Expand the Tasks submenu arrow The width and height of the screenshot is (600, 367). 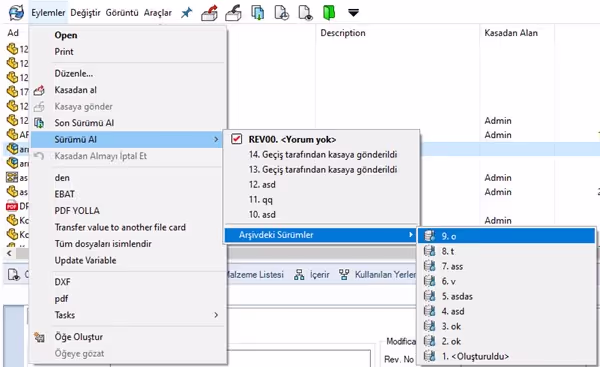pos(216,315)
